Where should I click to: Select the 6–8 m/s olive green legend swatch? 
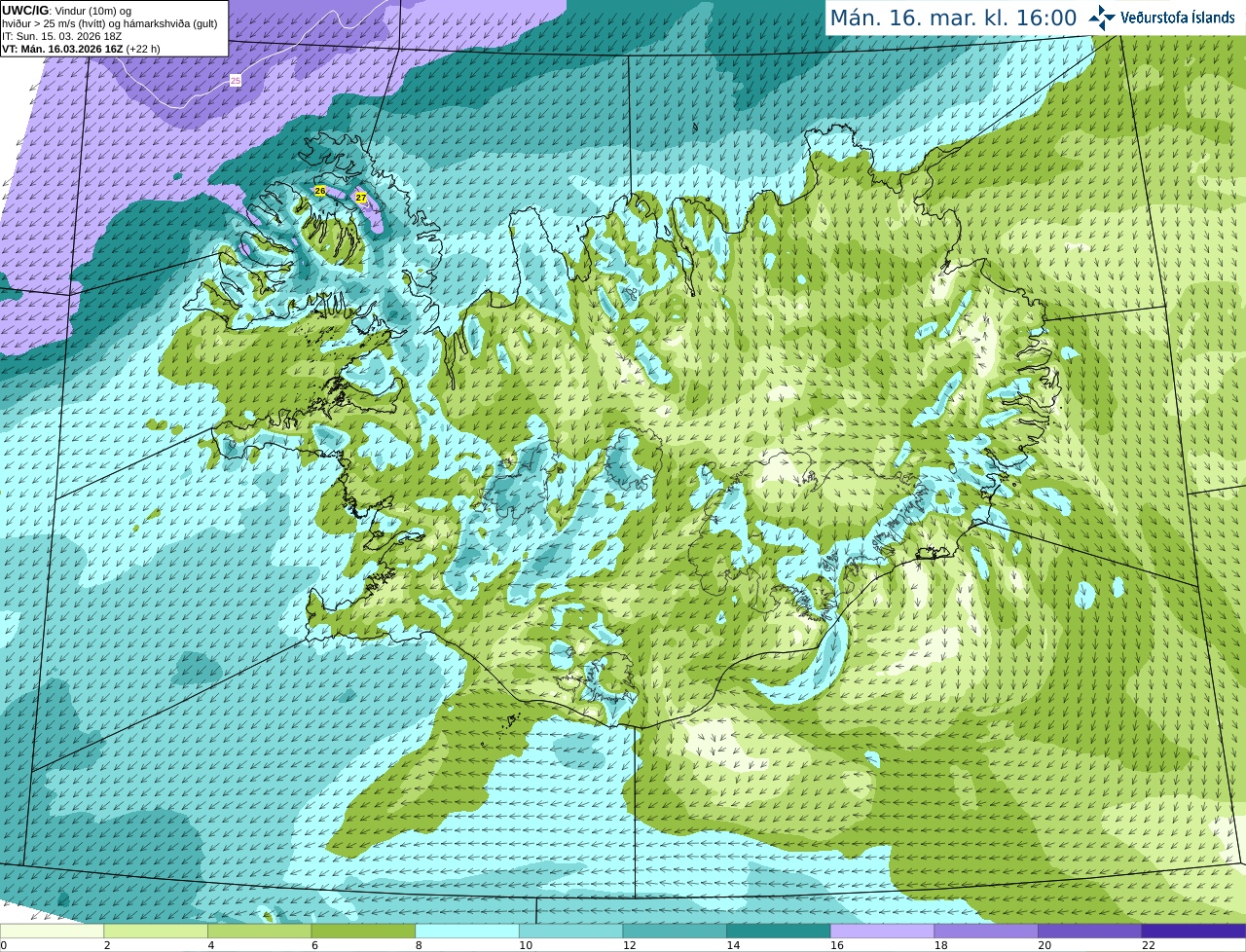pyautogui.click(x=363, y=931)
